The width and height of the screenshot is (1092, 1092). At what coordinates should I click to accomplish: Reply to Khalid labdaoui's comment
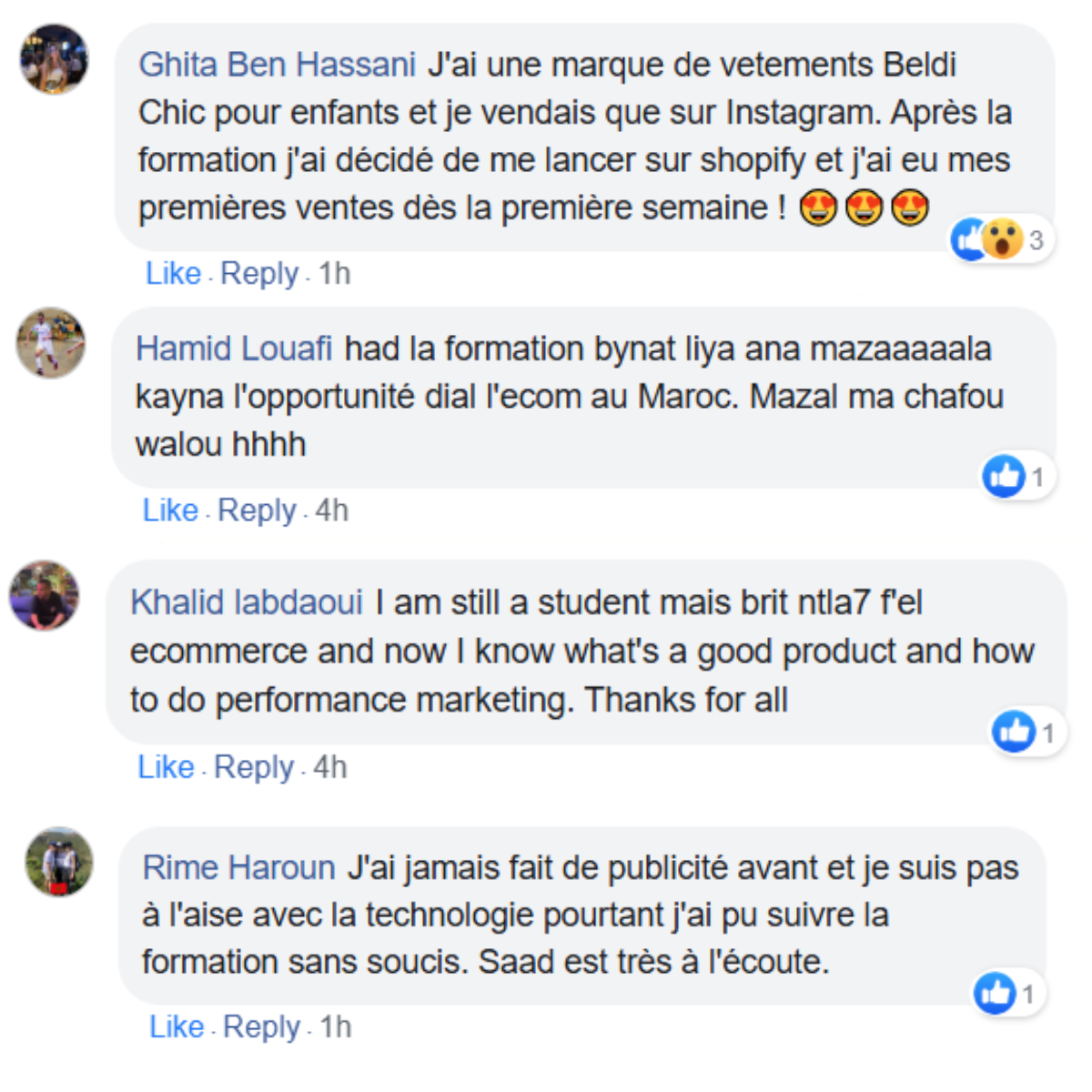point(254,767)
